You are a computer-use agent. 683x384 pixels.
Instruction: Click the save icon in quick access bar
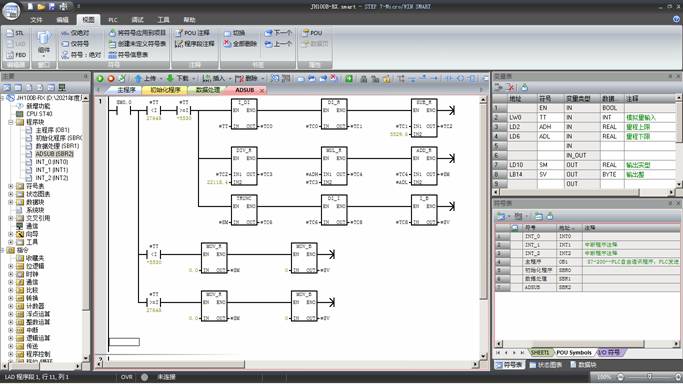coord(52,7)
